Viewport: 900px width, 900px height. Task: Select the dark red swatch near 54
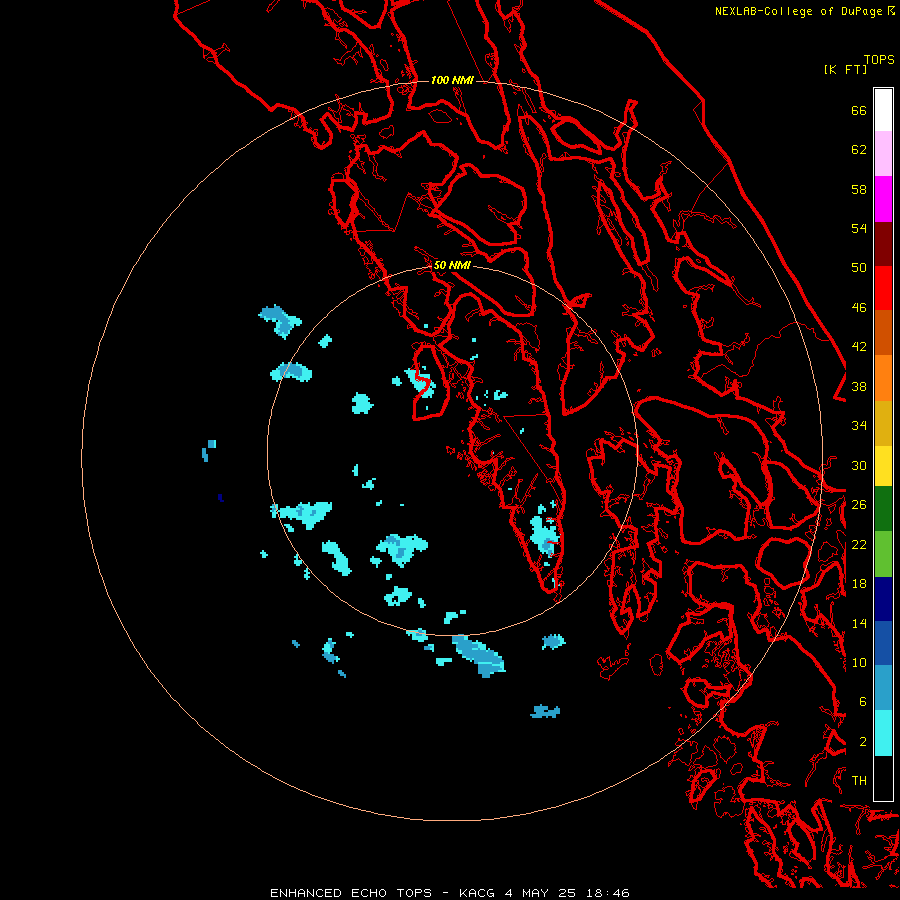(x=883, y=243)
